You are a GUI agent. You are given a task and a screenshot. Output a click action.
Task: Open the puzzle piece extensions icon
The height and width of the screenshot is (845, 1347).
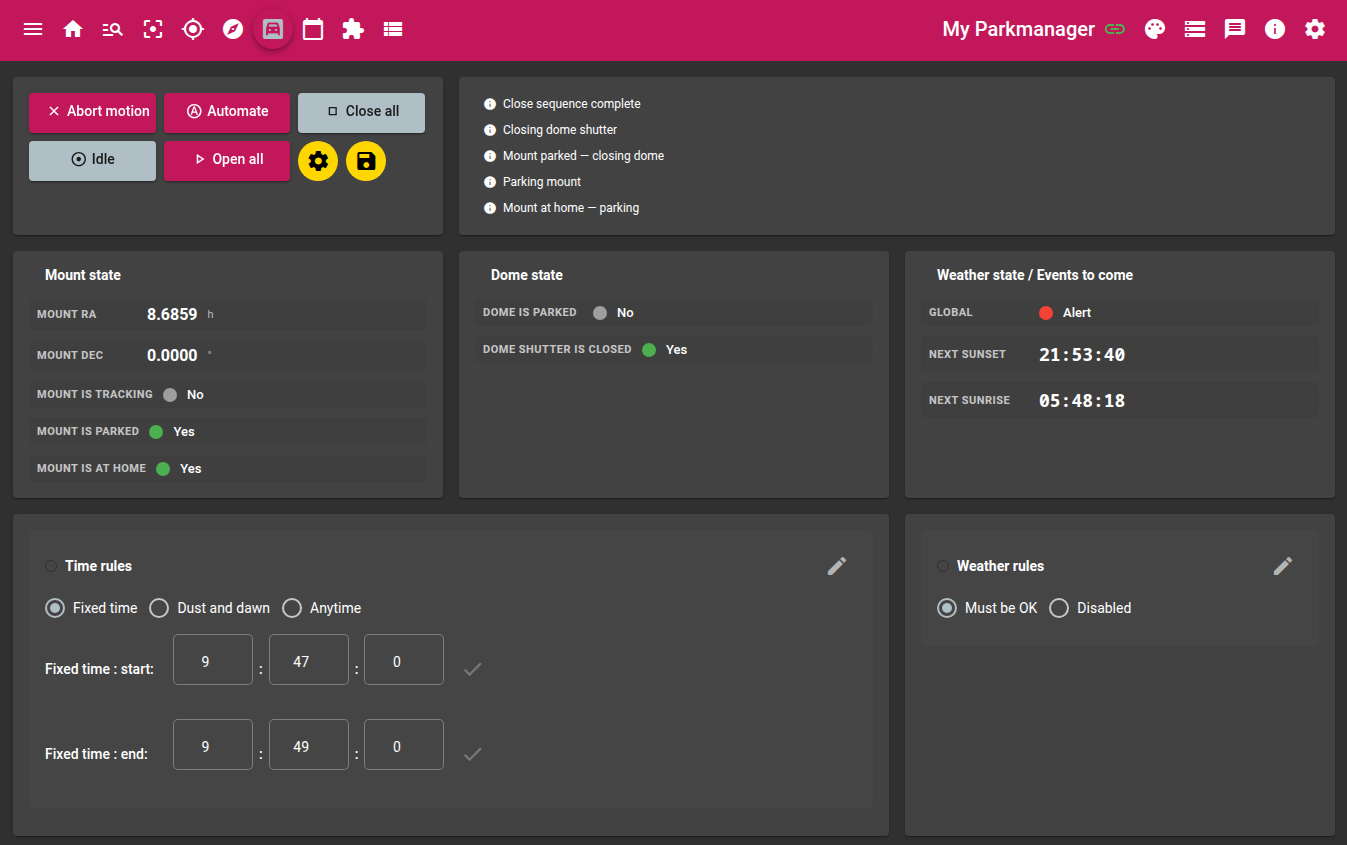click(353, 29)
